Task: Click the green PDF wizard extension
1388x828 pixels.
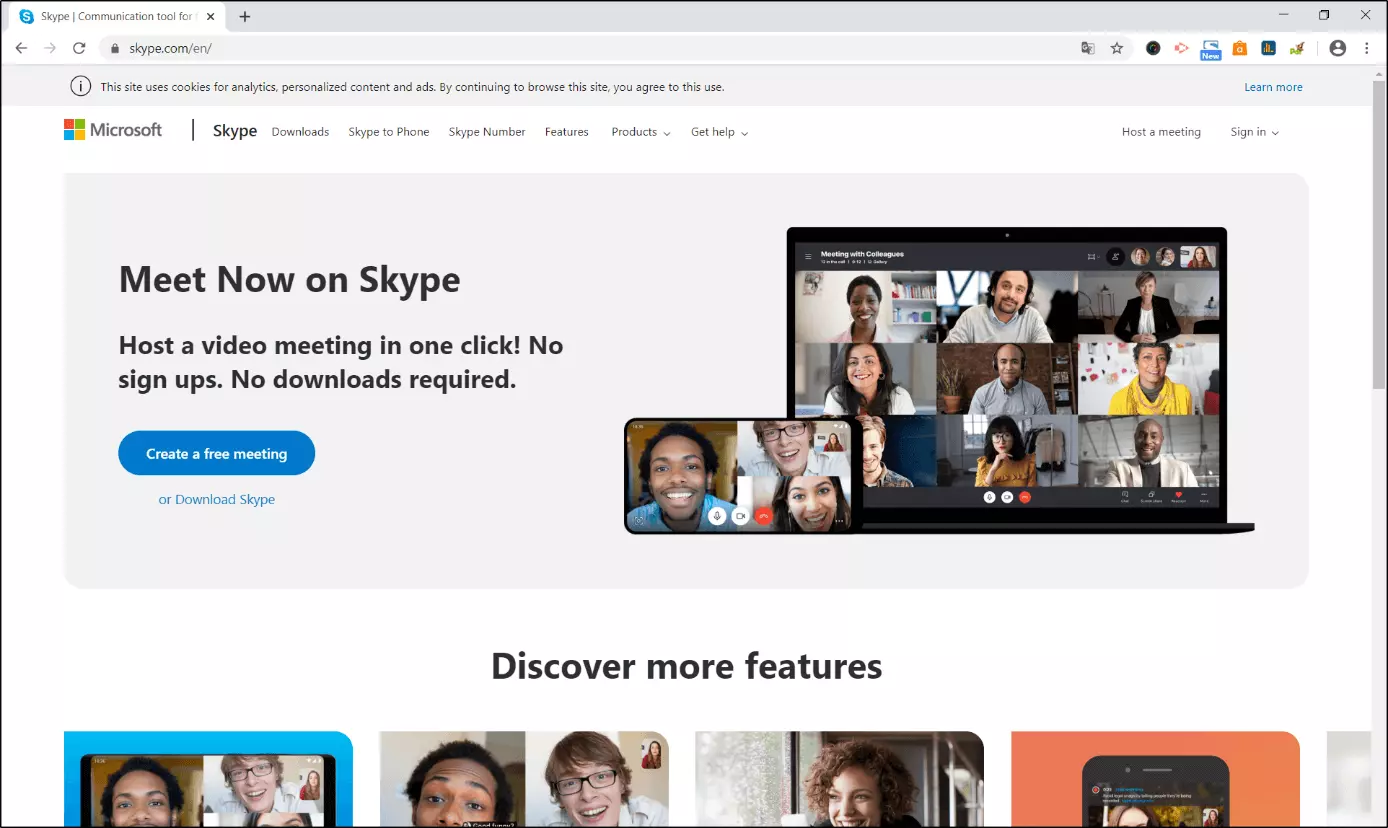Action: (x=1297, y=48)
